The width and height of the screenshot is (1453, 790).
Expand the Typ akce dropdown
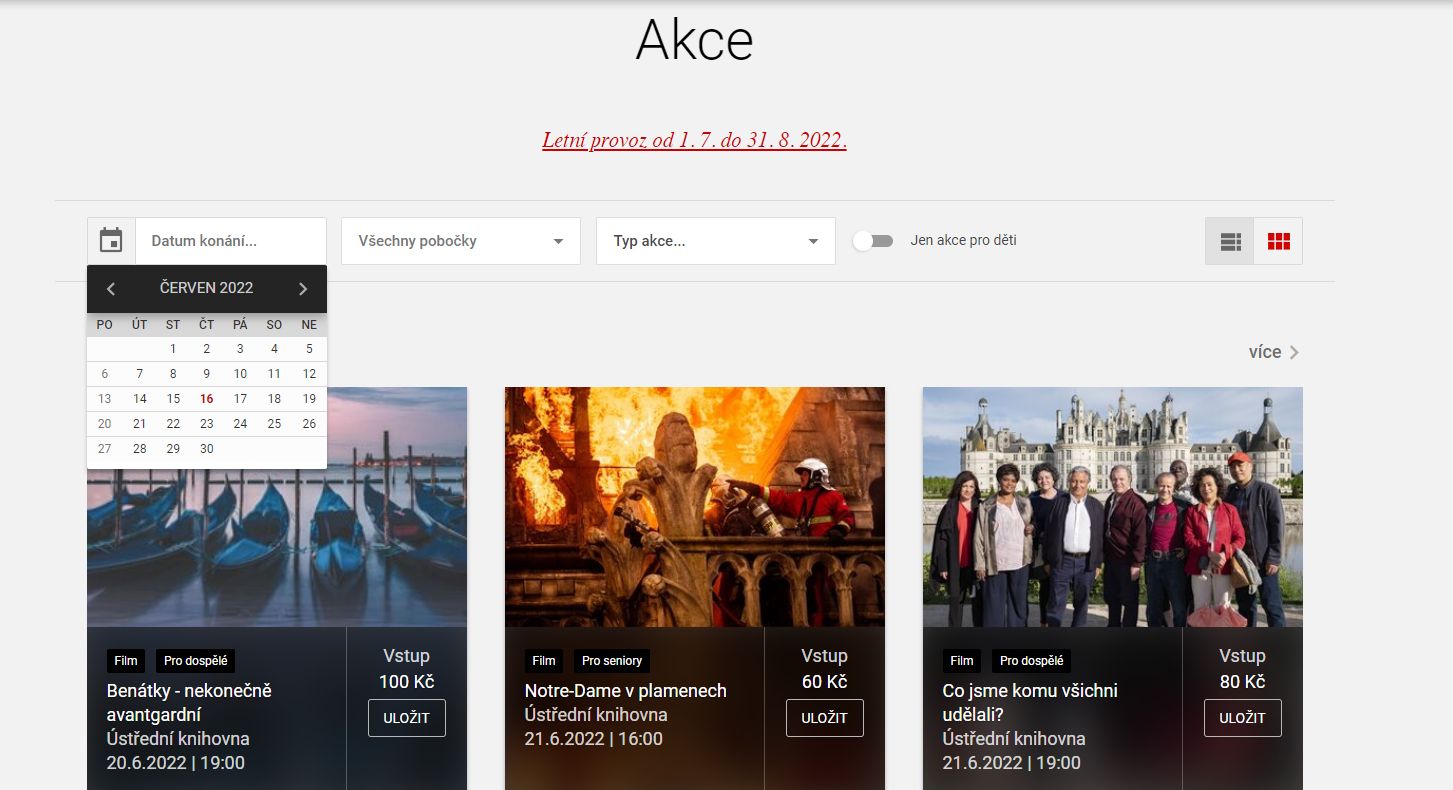tap(715, 241)
